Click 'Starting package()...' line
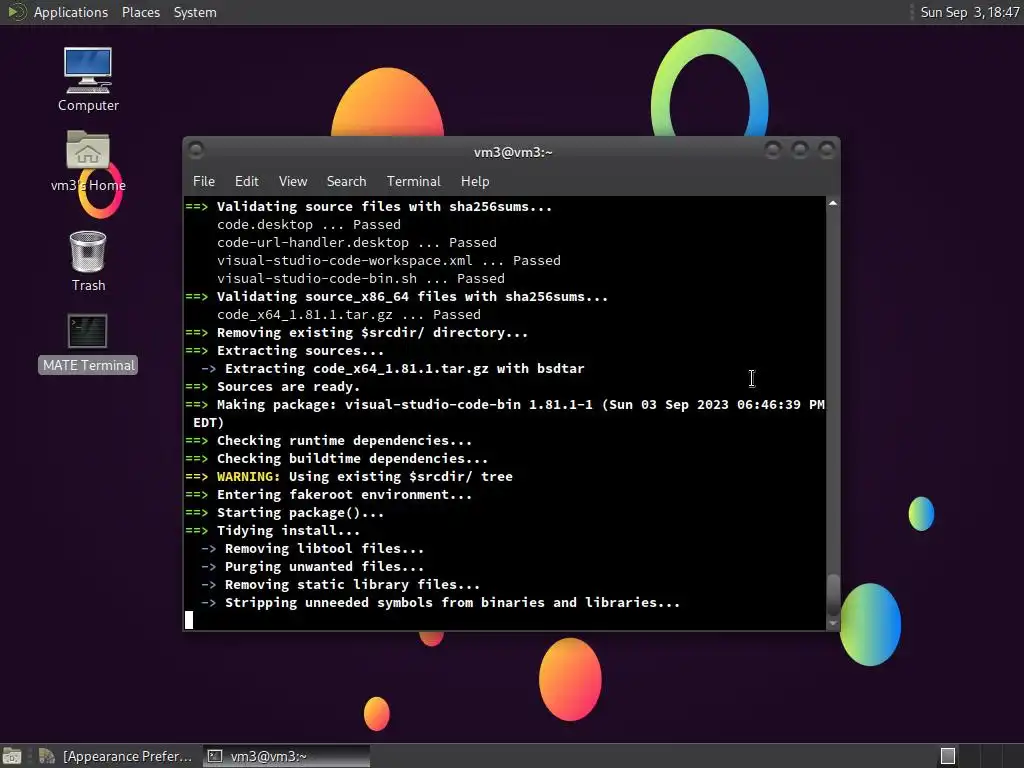Image resolution: width=1024 pixels, height=768 pixels. 300,513
